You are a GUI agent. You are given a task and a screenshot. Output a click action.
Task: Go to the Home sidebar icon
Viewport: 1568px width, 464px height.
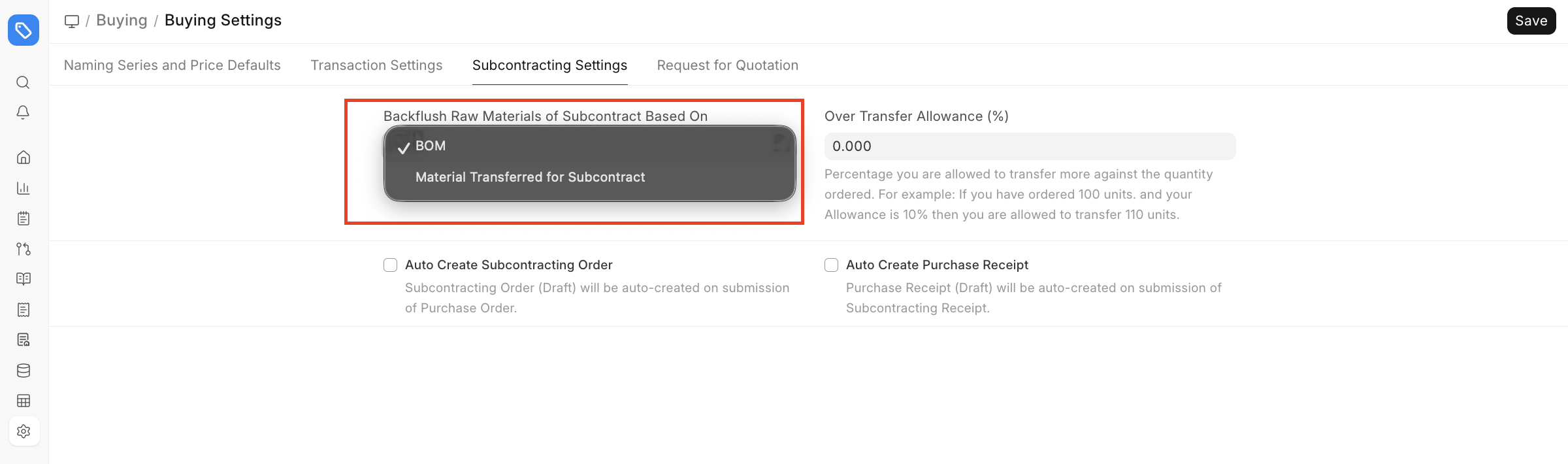(x=24, y=157)
